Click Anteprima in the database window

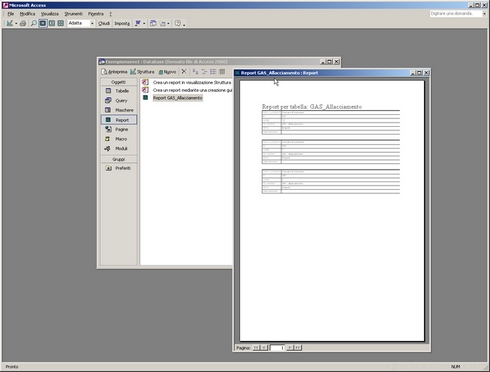[x=114, y=72]
